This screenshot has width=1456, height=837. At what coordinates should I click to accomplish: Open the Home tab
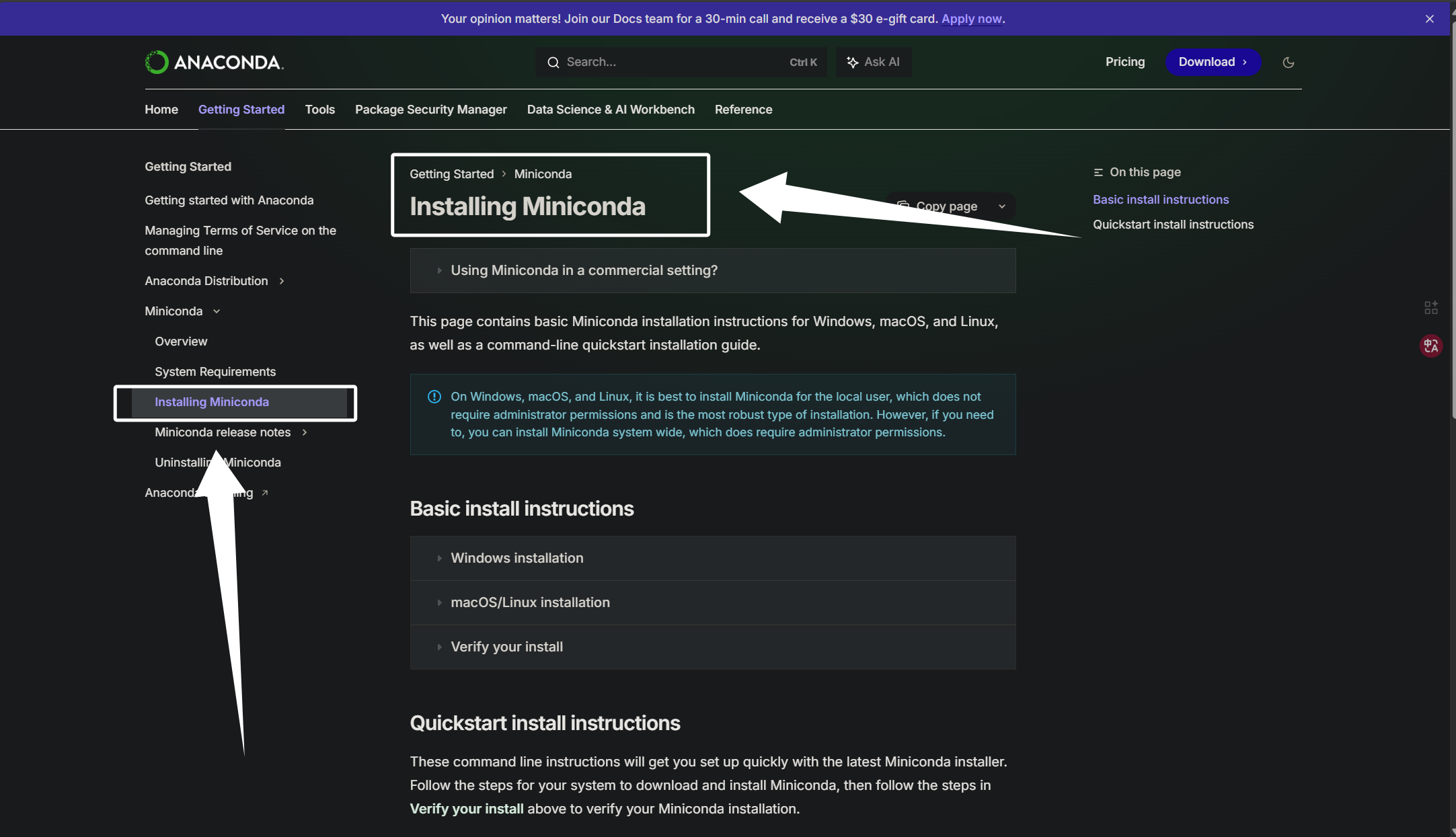point(161,110)
